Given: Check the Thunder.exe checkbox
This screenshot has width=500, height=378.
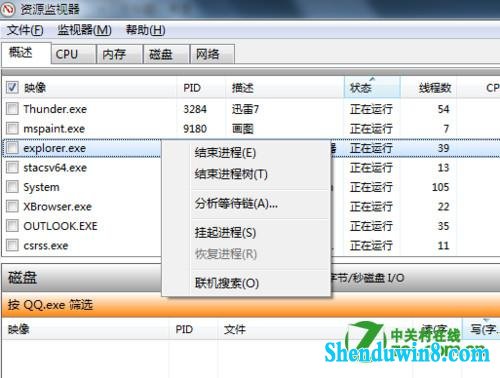Looking at the screenshot, I should click(x=12, y=109).
